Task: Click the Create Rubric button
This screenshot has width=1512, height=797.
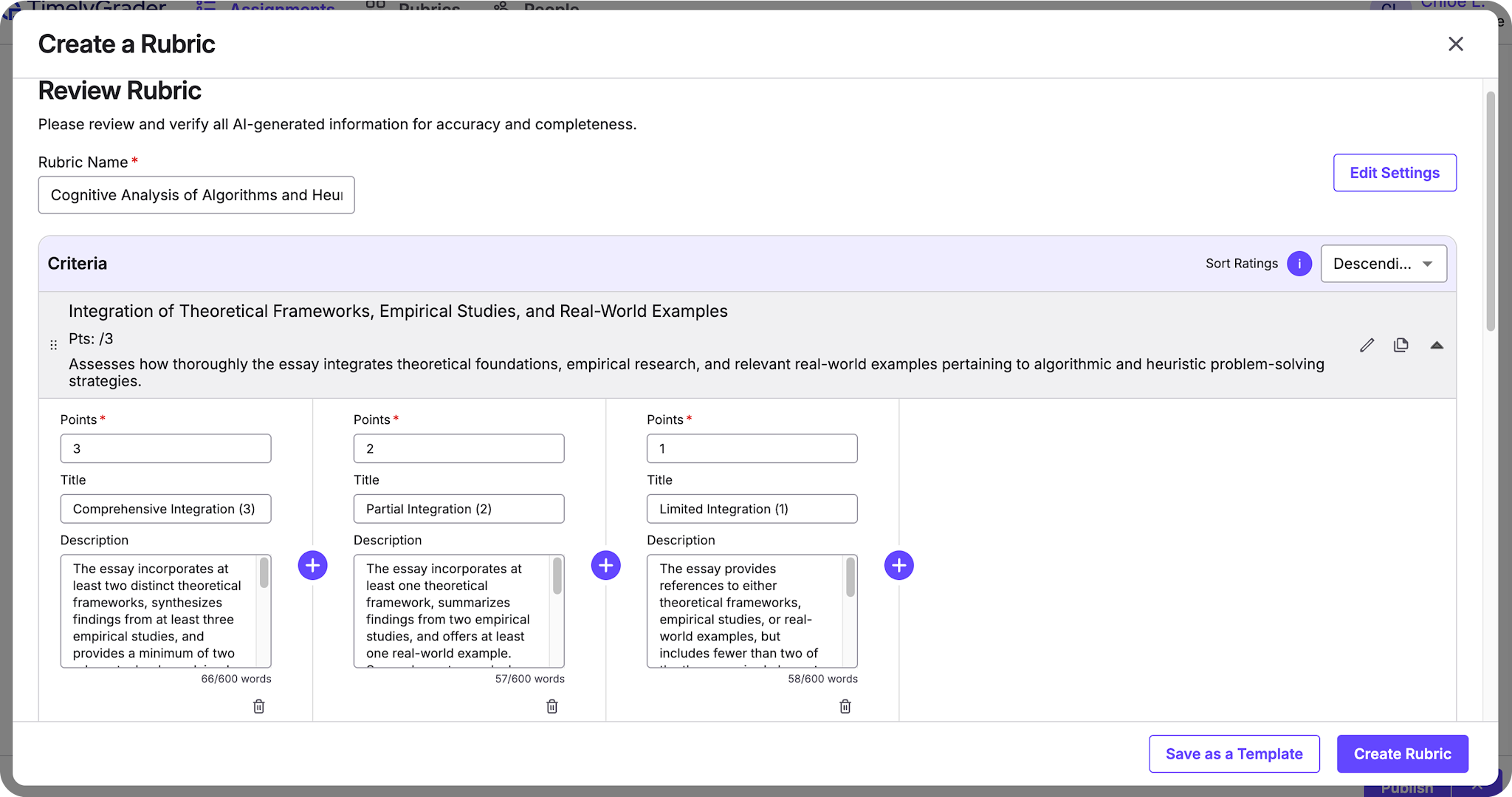Action: point(1403,754)
